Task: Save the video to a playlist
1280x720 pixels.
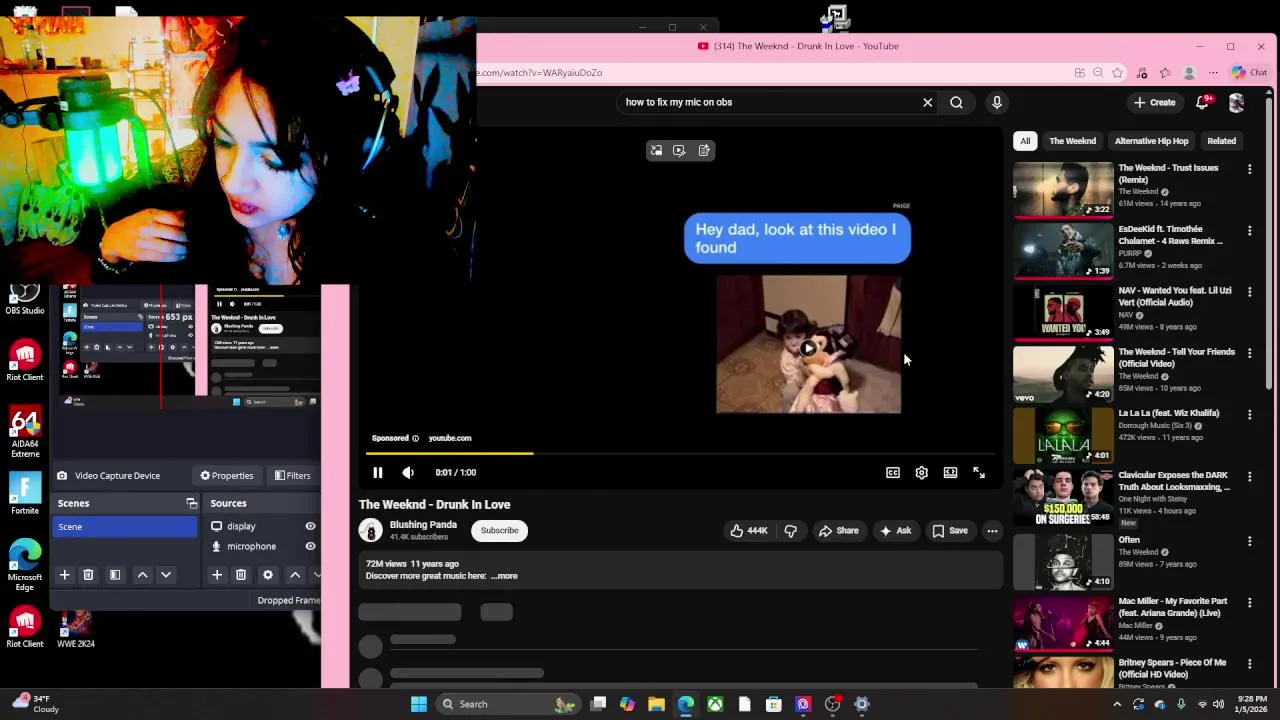Action: tap(950, 531)
